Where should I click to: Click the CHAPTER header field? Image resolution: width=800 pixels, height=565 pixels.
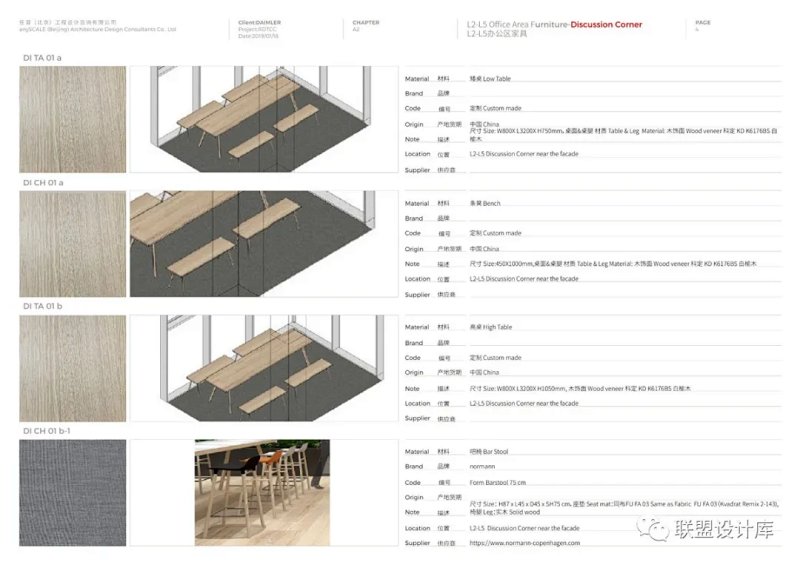tap(366, 22)
